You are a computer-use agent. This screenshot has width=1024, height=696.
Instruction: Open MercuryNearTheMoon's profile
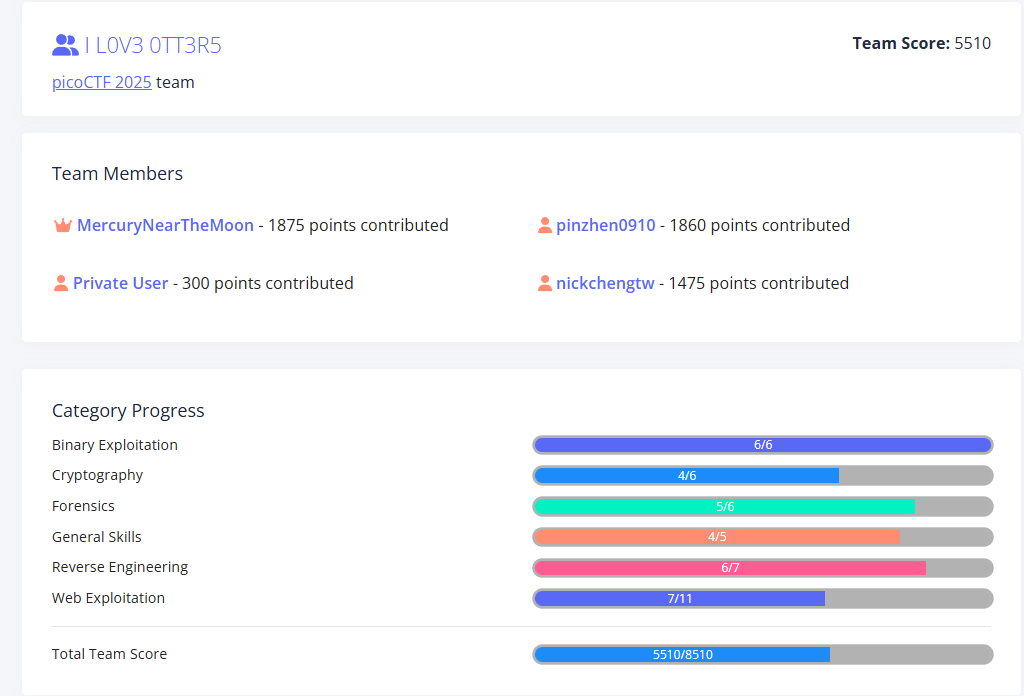pos(165,226)
